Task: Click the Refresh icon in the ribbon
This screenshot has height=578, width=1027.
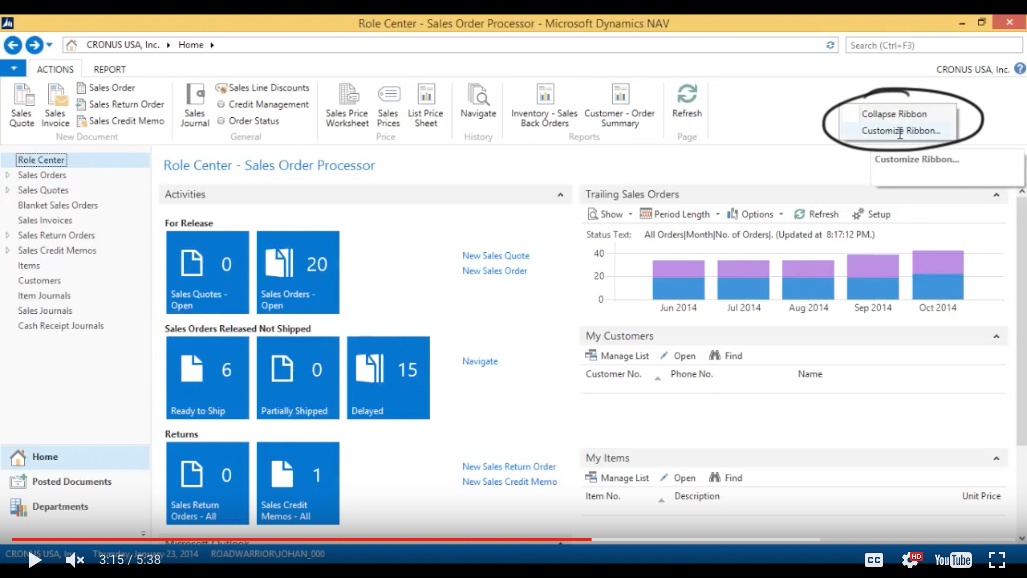Action: (687, 102)
